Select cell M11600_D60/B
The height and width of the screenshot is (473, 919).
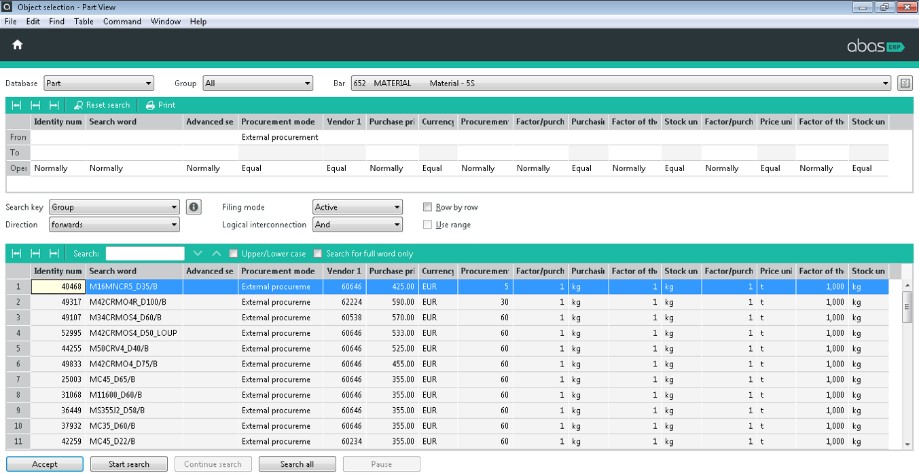click(134, 394)
